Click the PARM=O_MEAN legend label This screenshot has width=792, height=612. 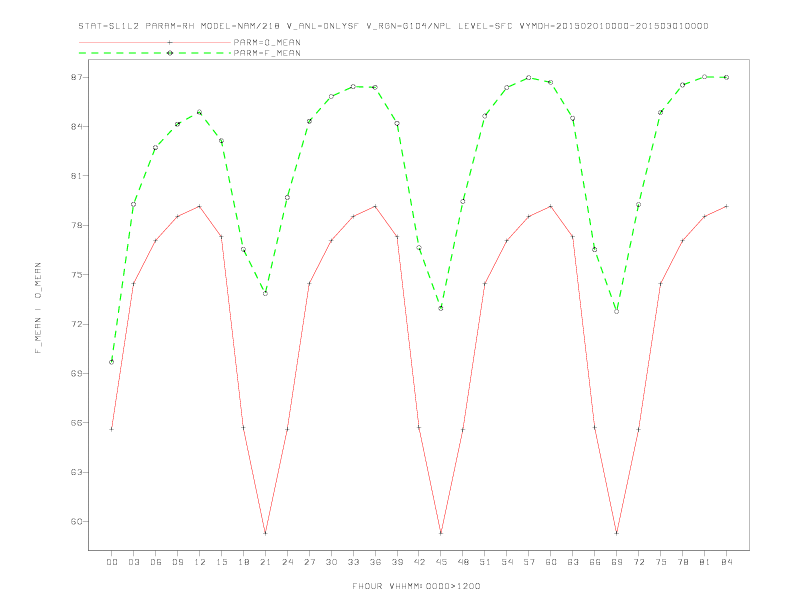(x=267, y=42)
